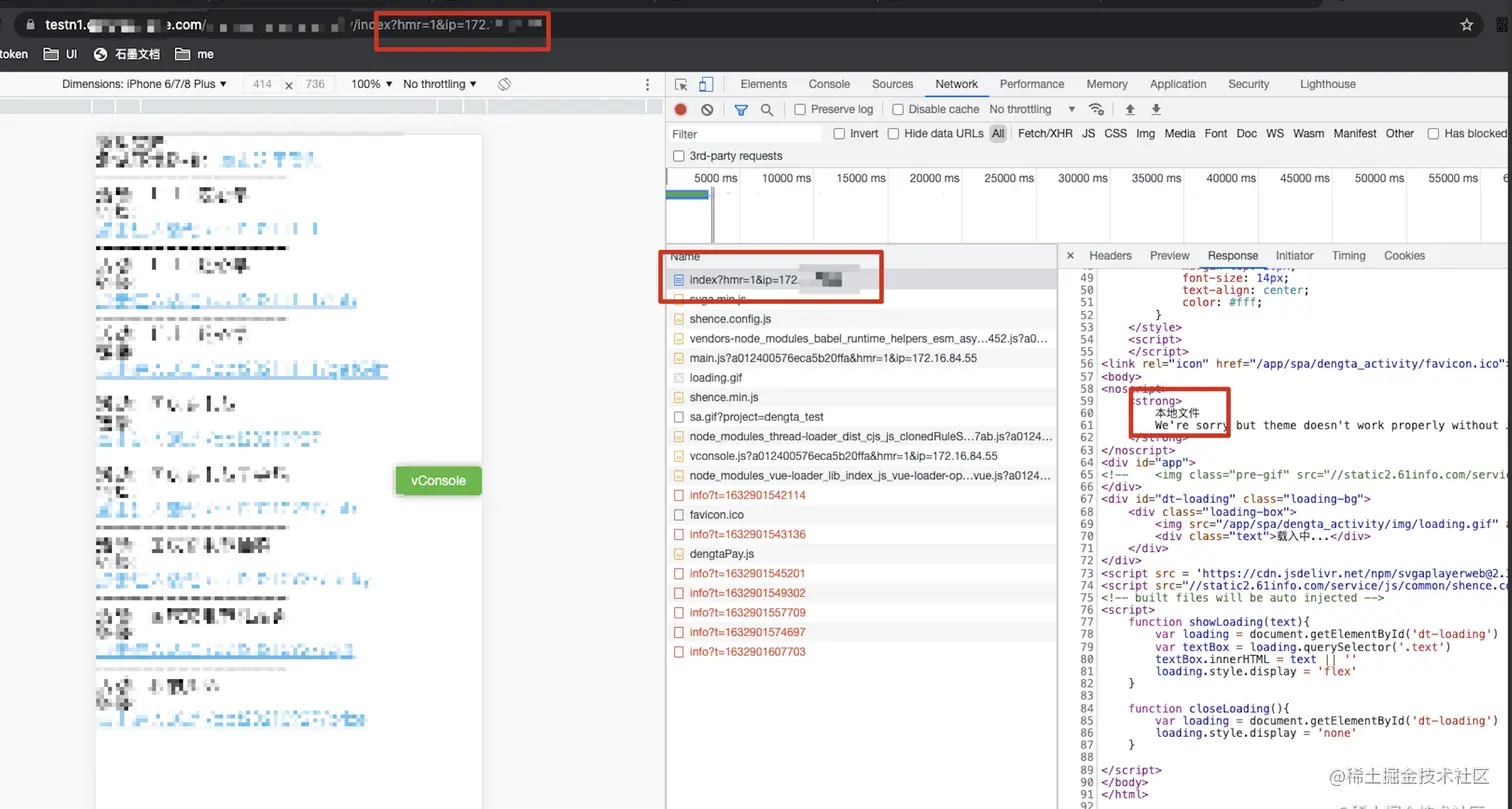Filter requests by WS type

[1275, 134]
